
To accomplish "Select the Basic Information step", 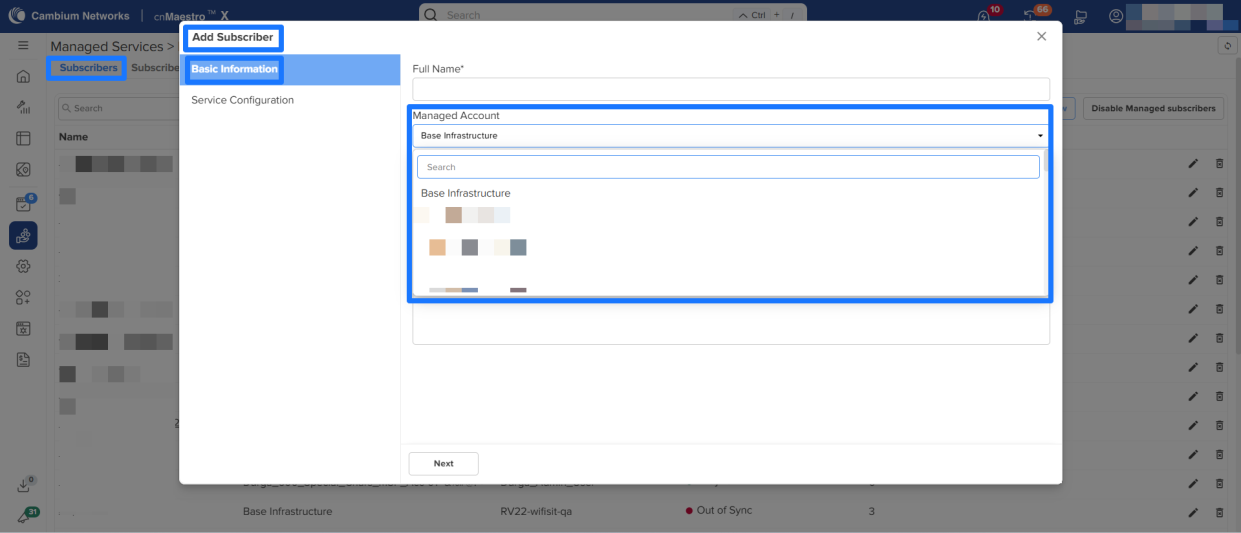I will [x=235, y=69].
